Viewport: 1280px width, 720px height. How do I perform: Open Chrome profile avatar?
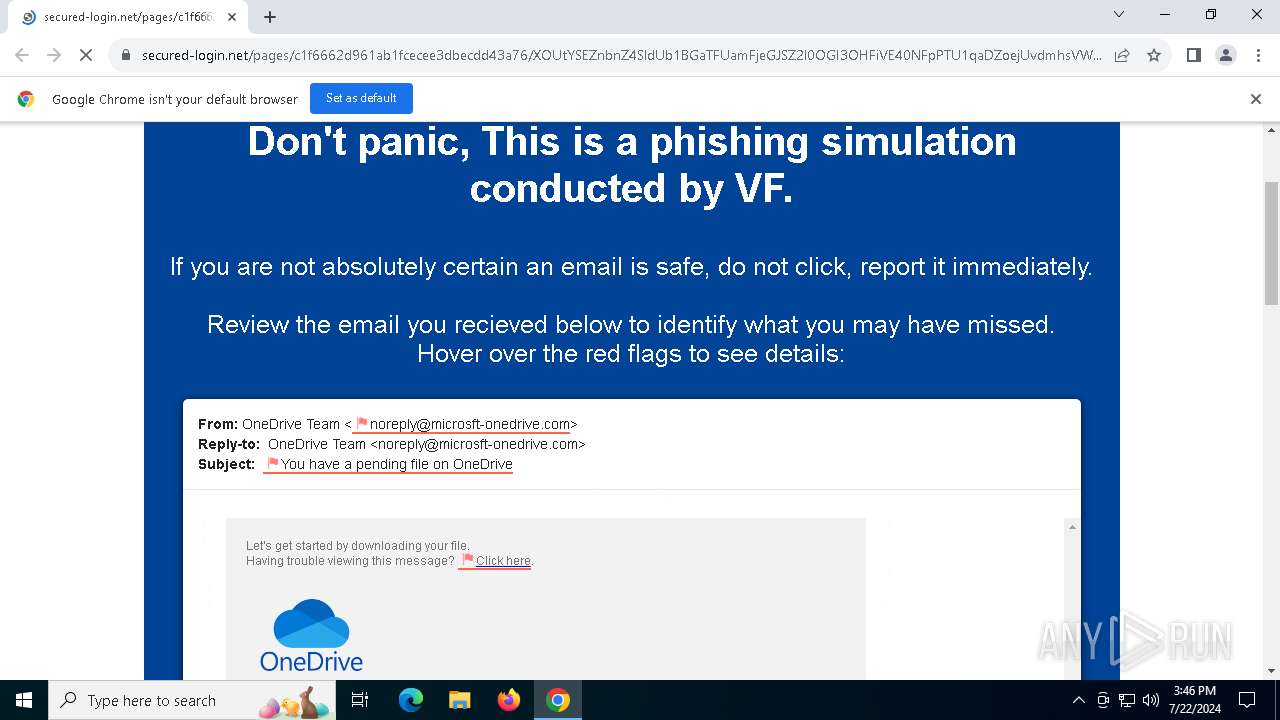click(x=1226, y=55)
